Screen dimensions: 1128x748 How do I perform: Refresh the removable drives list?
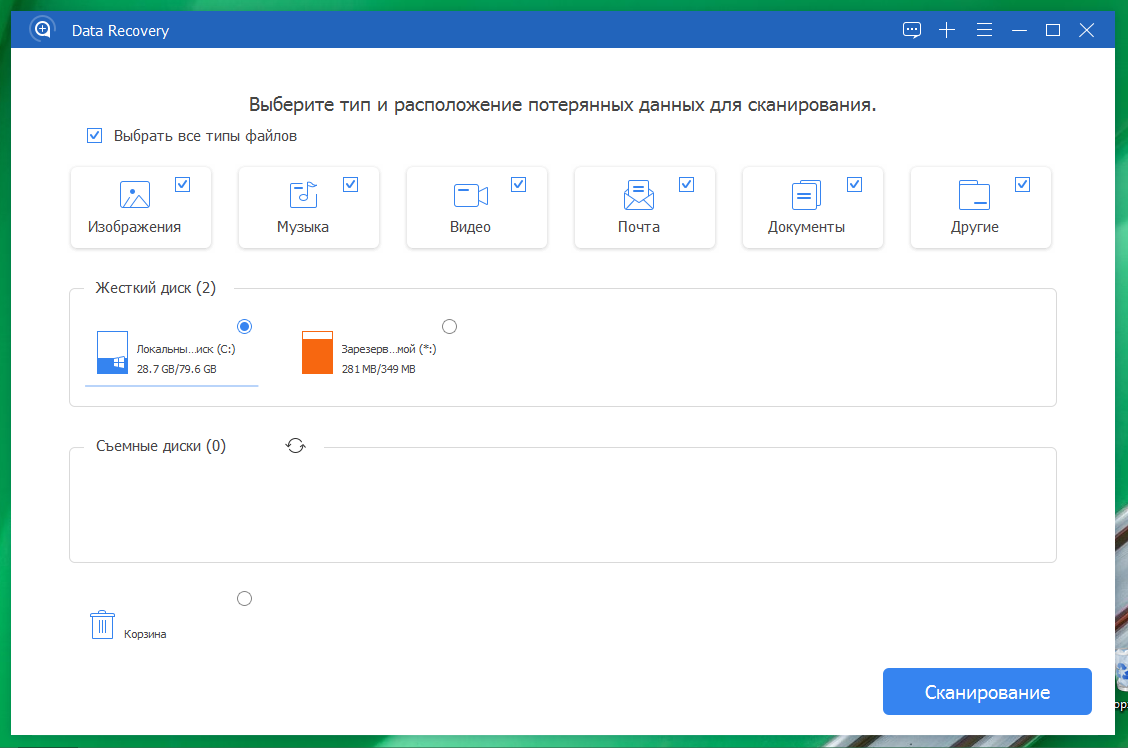coord(296,446)
